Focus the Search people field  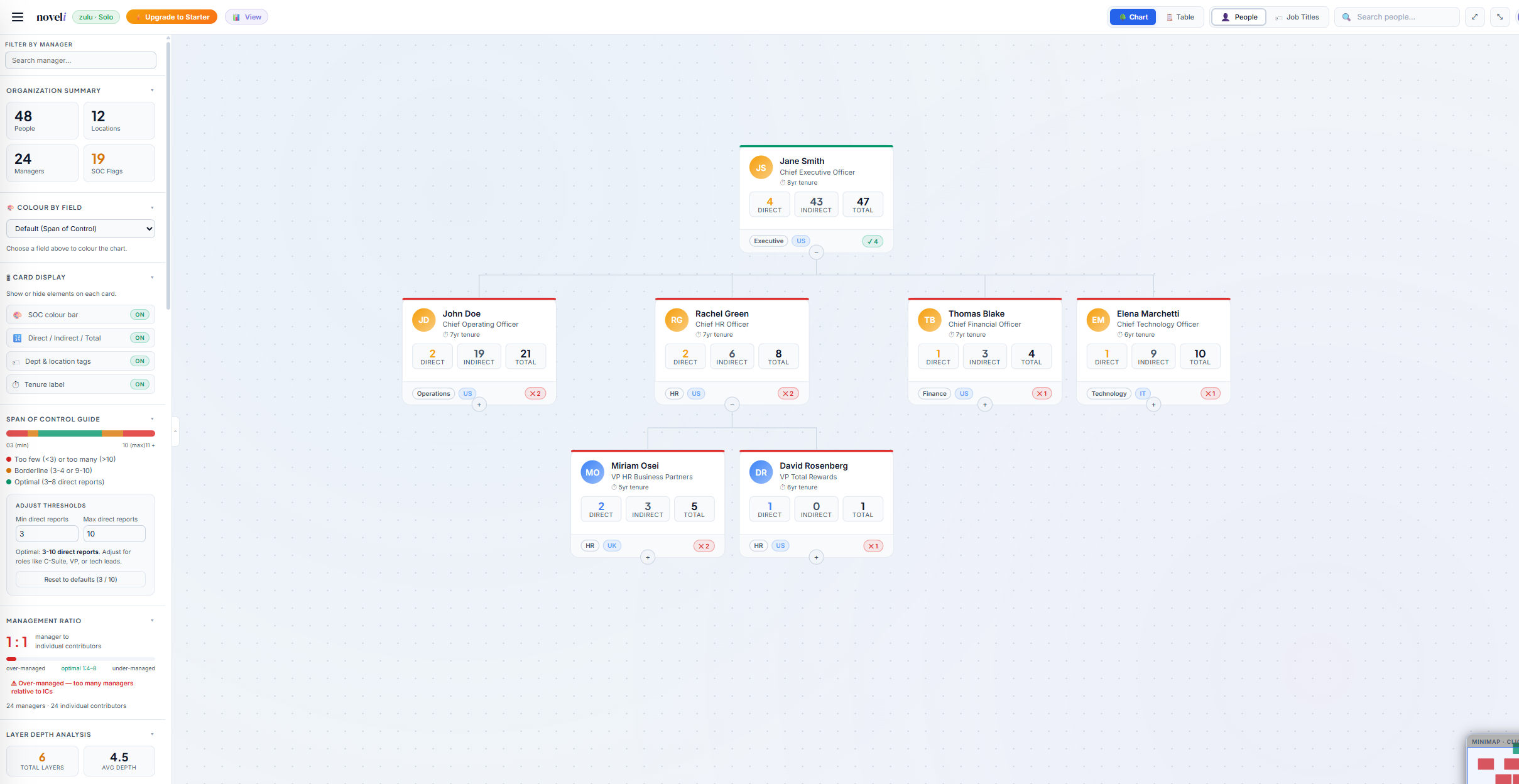[1396, 17]
